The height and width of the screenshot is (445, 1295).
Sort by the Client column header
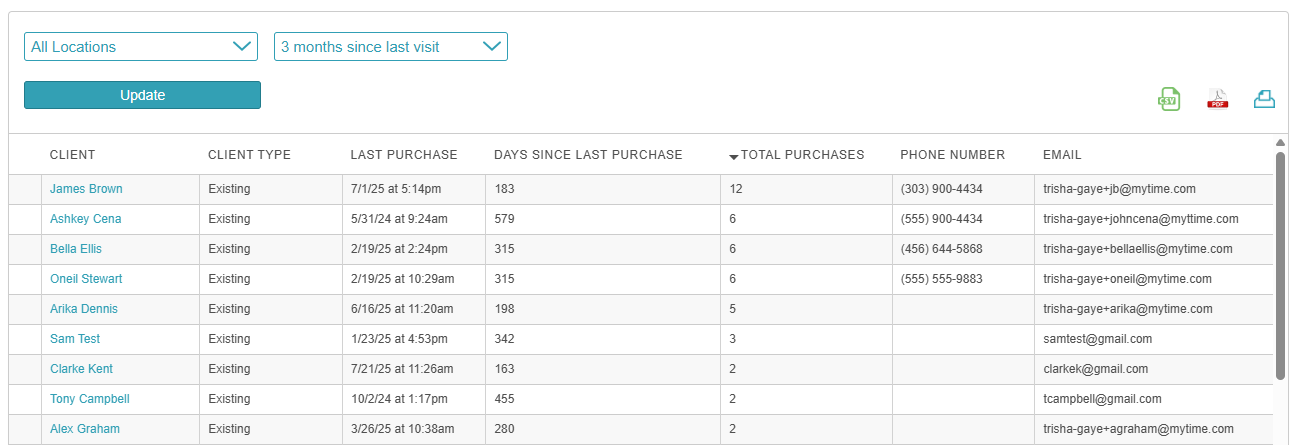coord(72,155)
